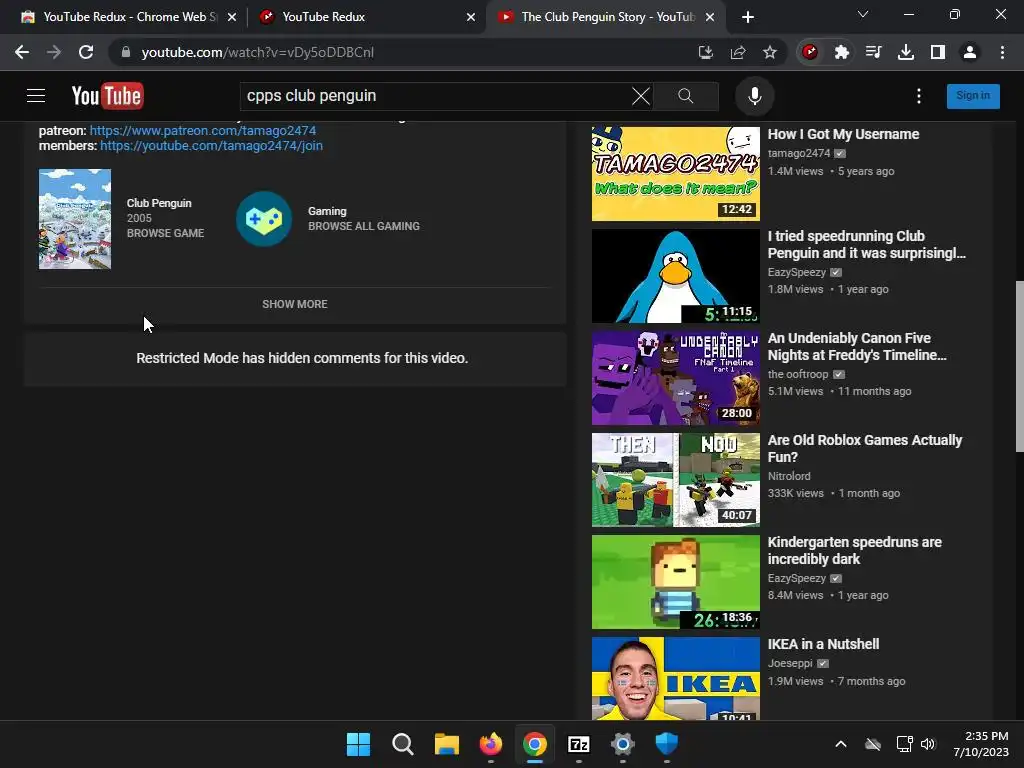The image size is (1024, 768).
Task: Open Chrome extensions puzzle menu
Action: 842,52
